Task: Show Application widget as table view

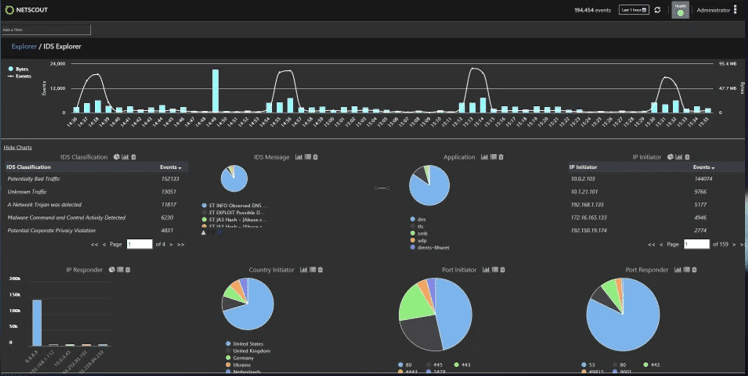Action: click(493, 157)
